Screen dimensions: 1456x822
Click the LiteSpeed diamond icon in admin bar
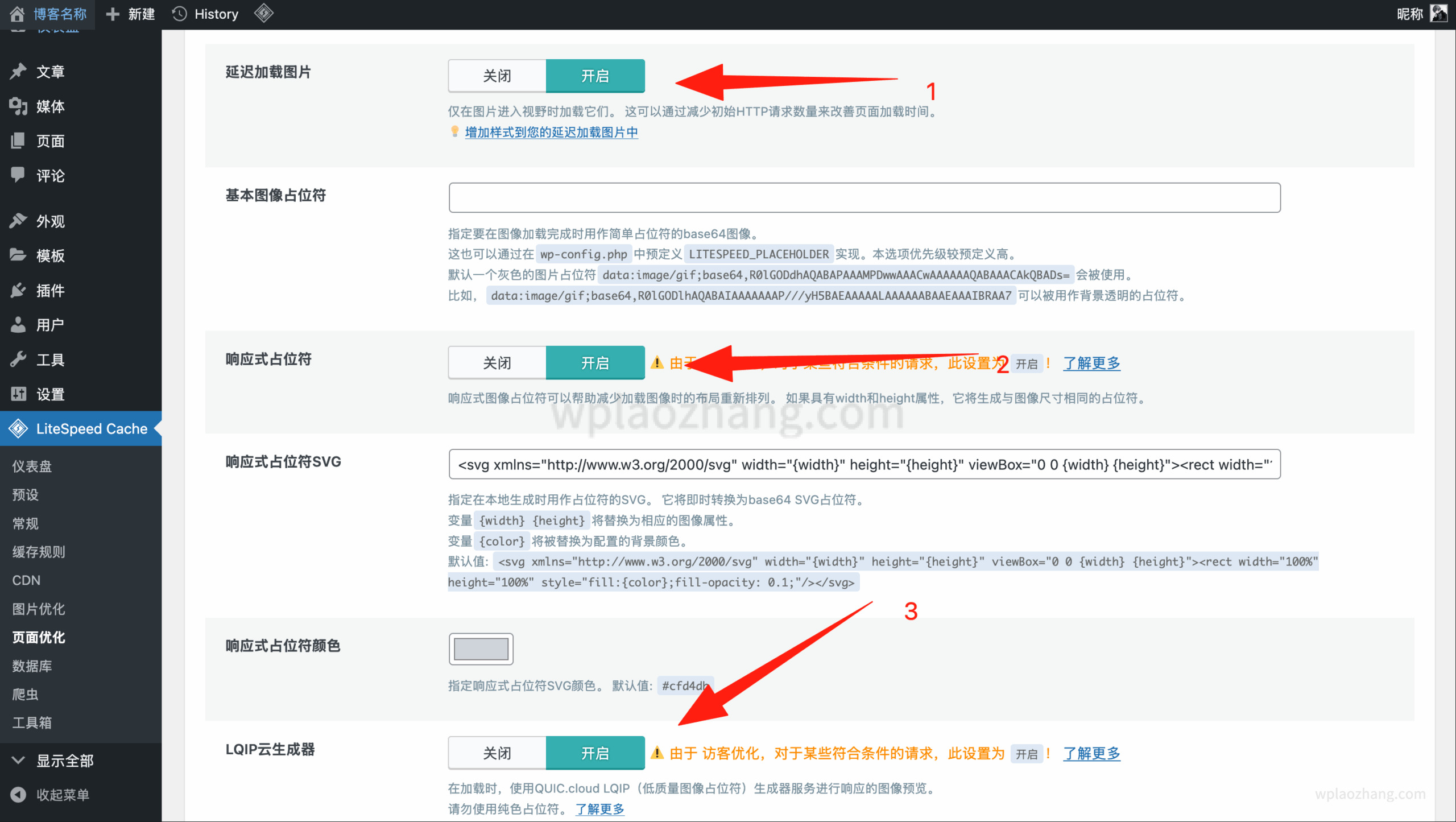click(x=263, y=13)
